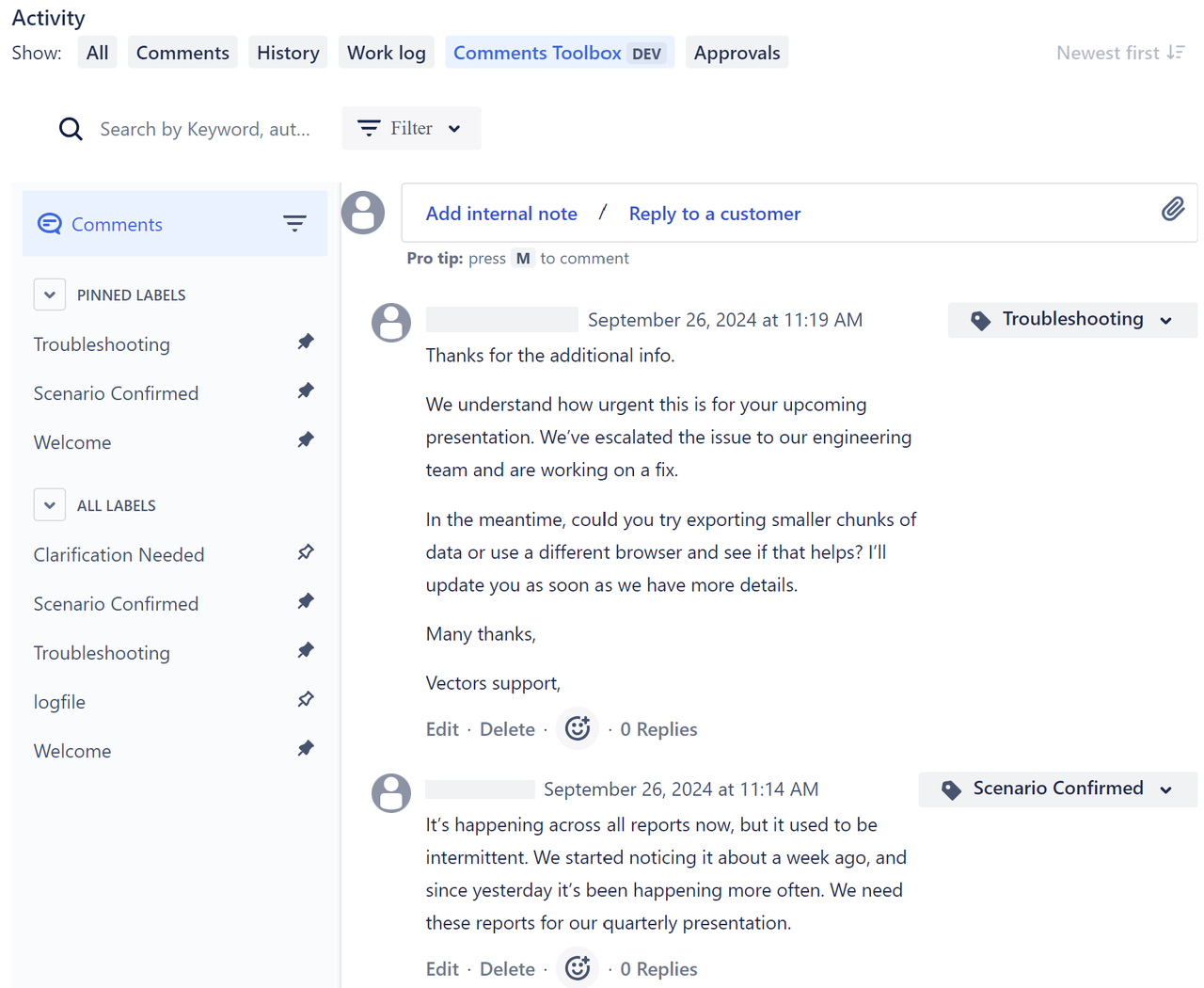Add an emoji reaction to the customer's reply

577,967
